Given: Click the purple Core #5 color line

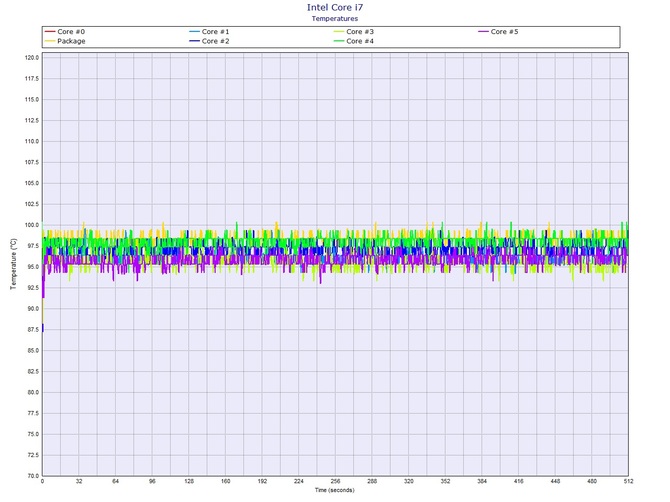Looking at the screenshot, I should coord(483,32).
